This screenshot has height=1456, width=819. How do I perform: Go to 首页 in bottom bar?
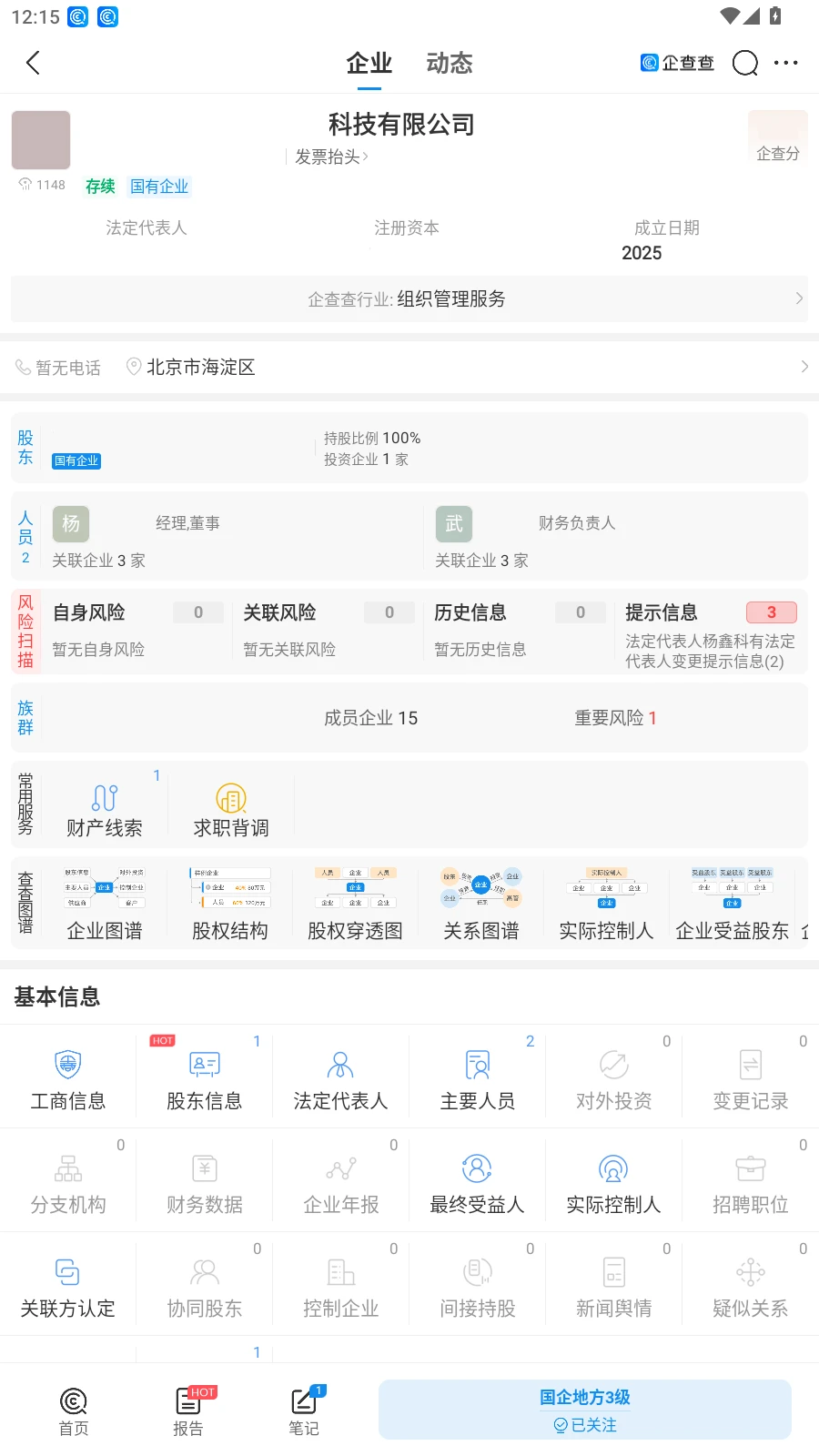click(x=74, y=1411)
